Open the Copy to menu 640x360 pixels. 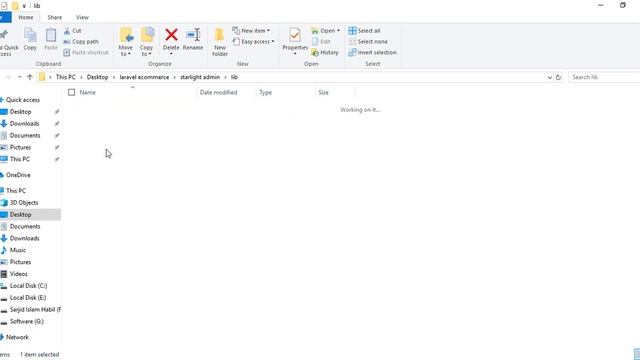coord(147,42)
